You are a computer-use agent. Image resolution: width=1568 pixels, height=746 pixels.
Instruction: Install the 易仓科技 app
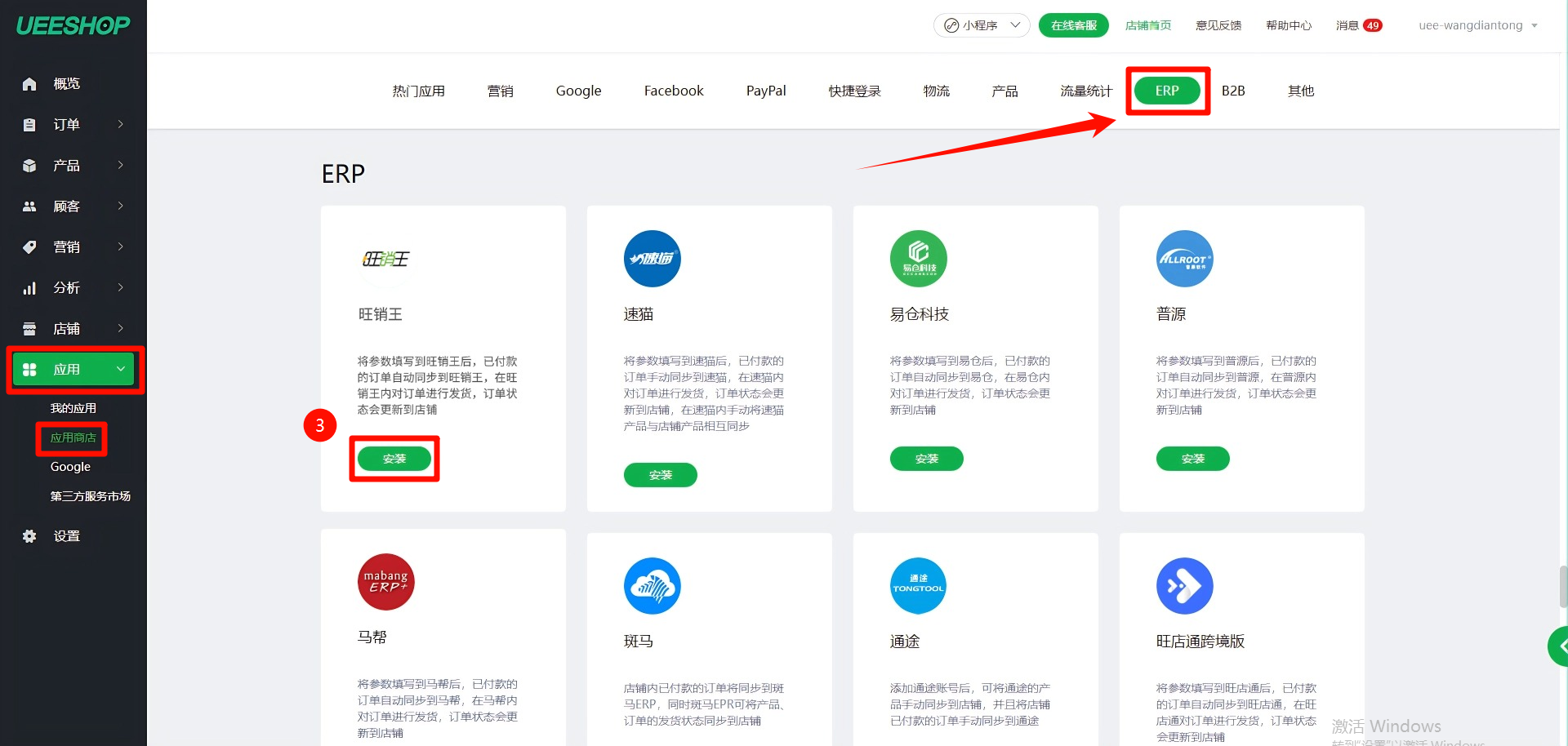[x=927, y=459]
